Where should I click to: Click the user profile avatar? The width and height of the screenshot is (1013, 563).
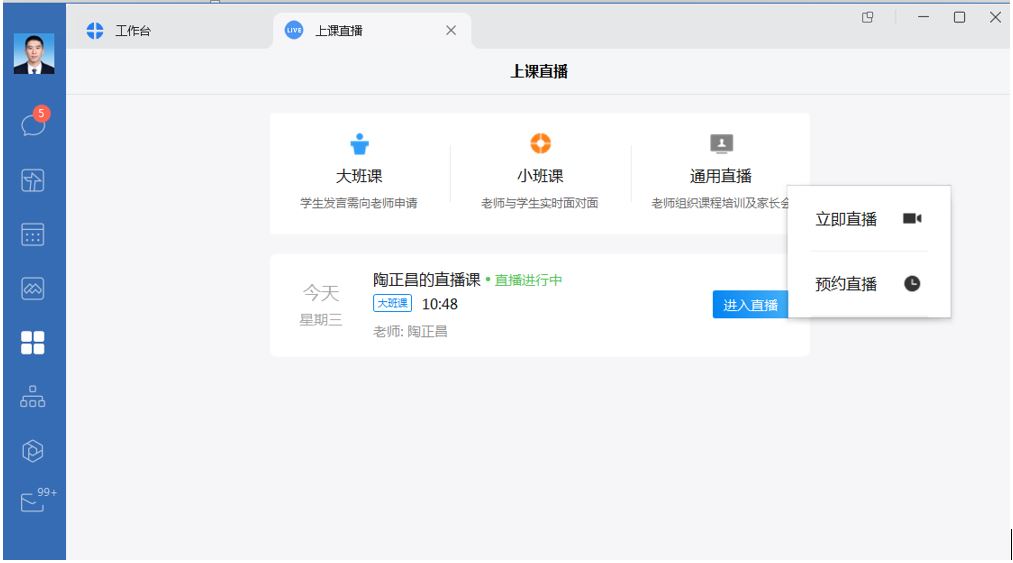(33, 54)
